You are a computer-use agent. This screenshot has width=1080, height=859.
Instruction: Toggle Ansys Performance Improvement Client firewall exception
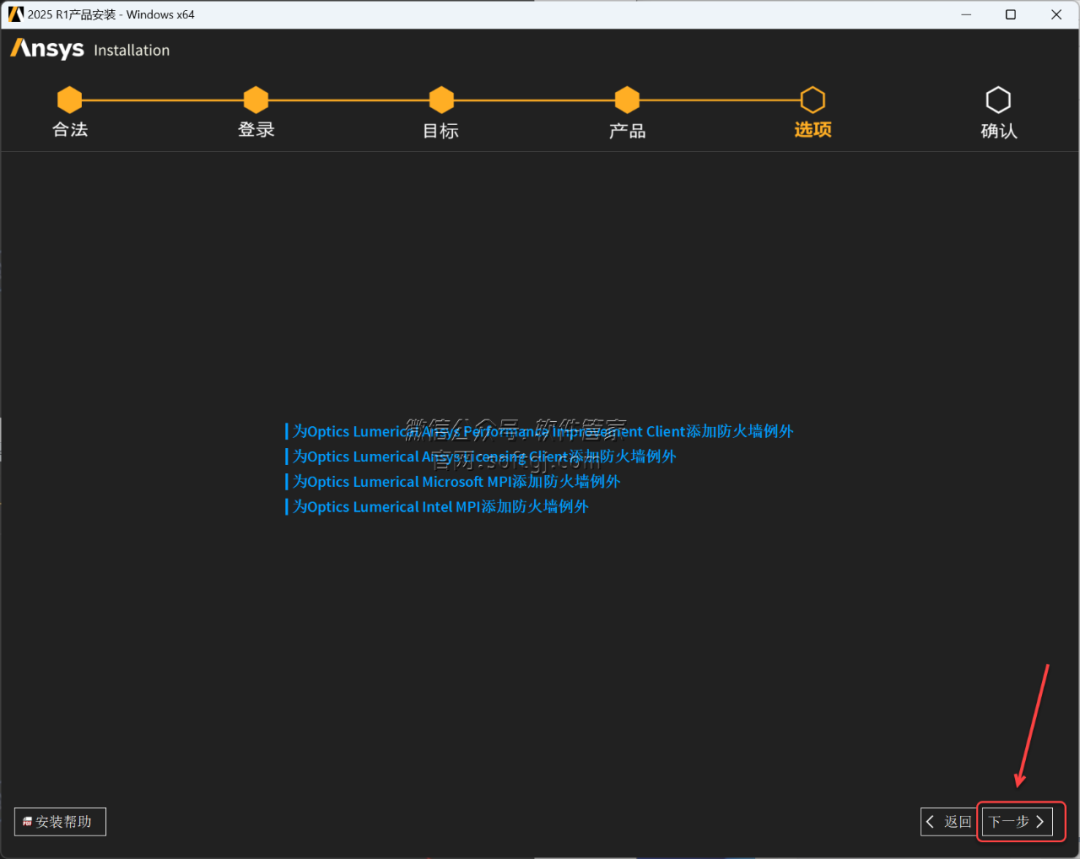(539, 431)
